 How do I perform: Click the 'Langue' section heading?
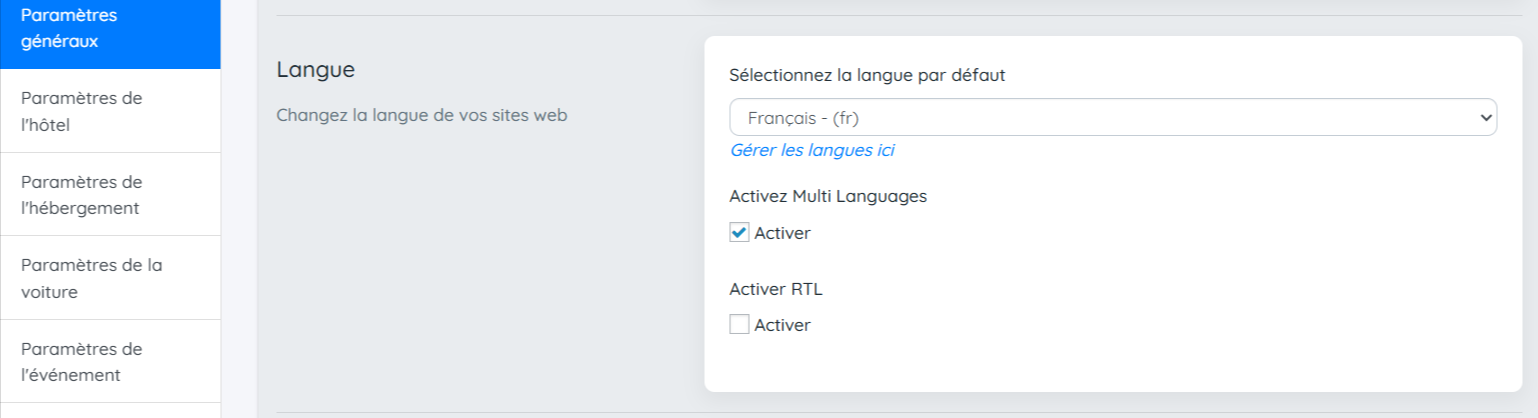[x=316, y=70]
